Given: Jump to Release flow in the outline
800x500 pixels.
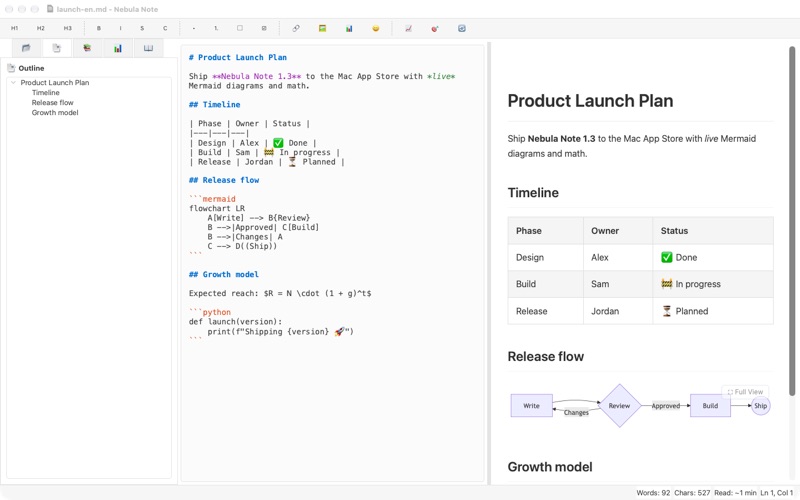Looking at the screenshot, I should 53,103.
